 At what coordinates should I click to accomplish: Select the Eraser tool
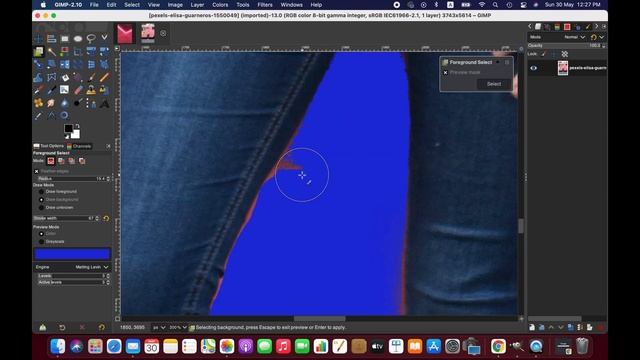point(78,90)
